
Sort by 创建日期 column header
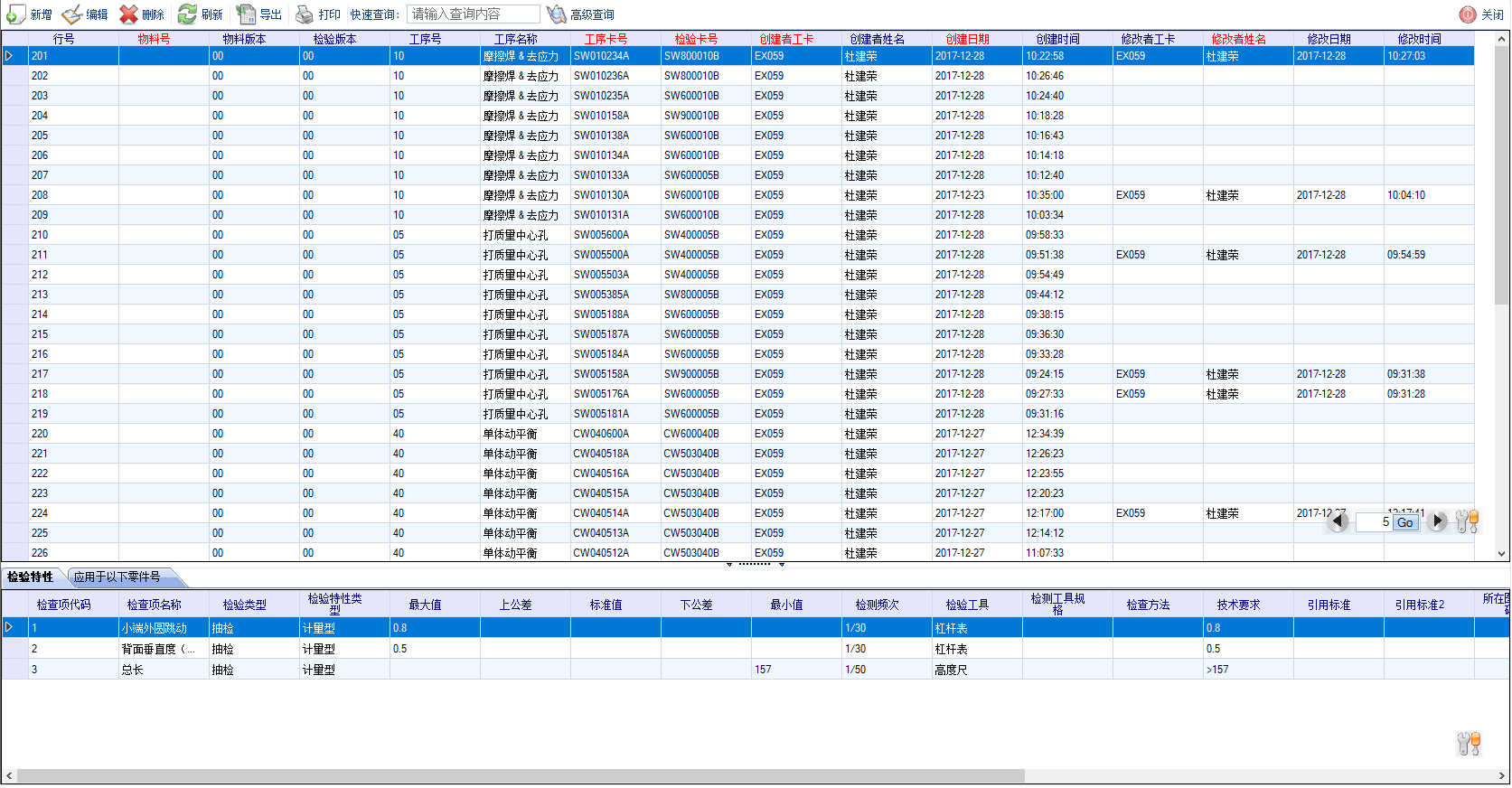coord(967,39)
